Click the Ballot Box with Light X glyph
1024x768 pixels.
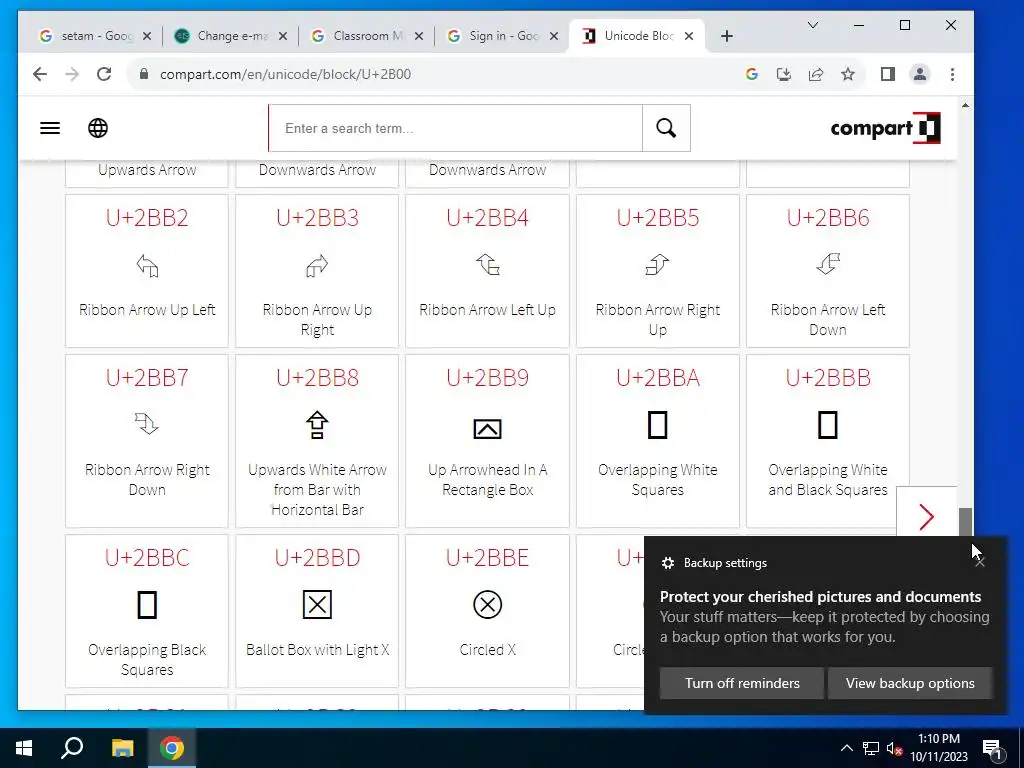(x=317, y=605)
